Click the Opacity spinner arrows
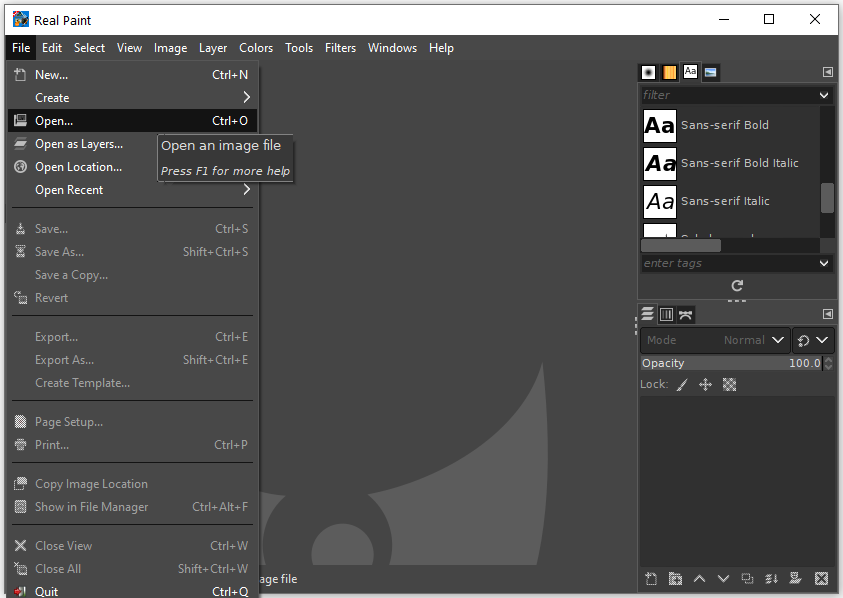The width and height of the screenshot is (843, 598). [x=828, y=364]
